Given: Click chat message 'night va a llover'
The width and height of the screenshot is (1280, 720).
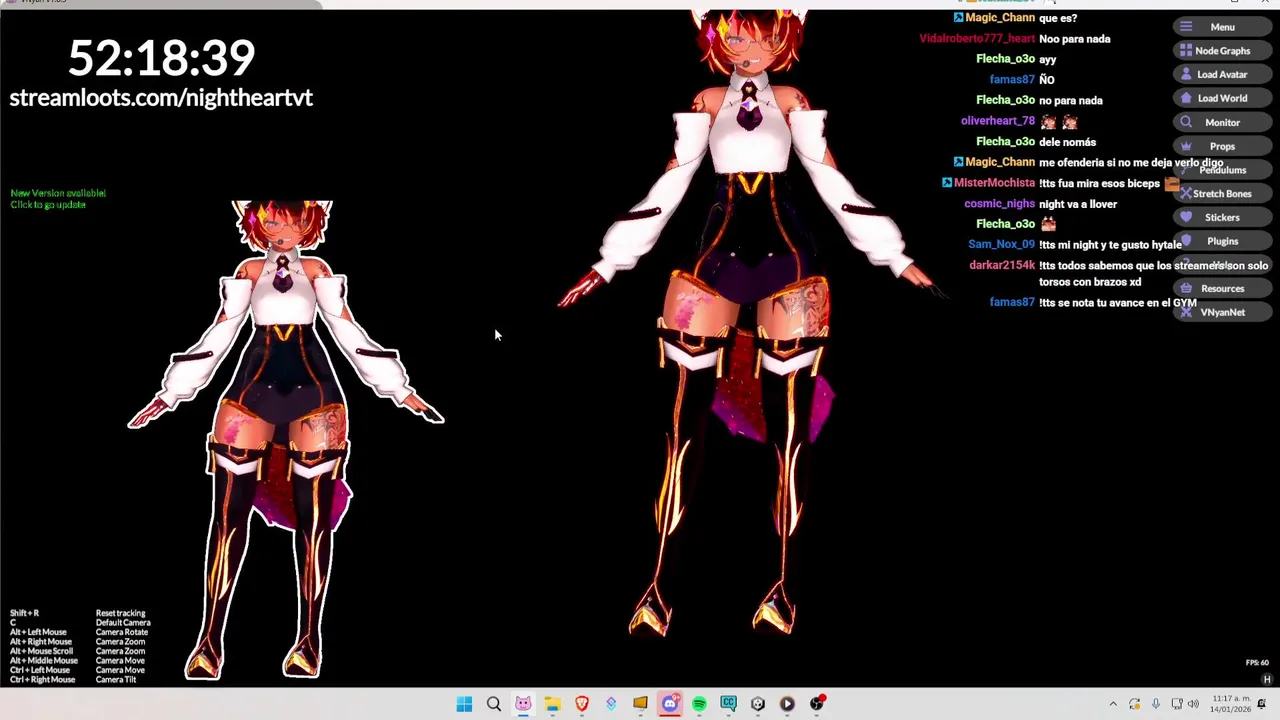Looking at the screenshot, I should click(x=1078, y=204).
